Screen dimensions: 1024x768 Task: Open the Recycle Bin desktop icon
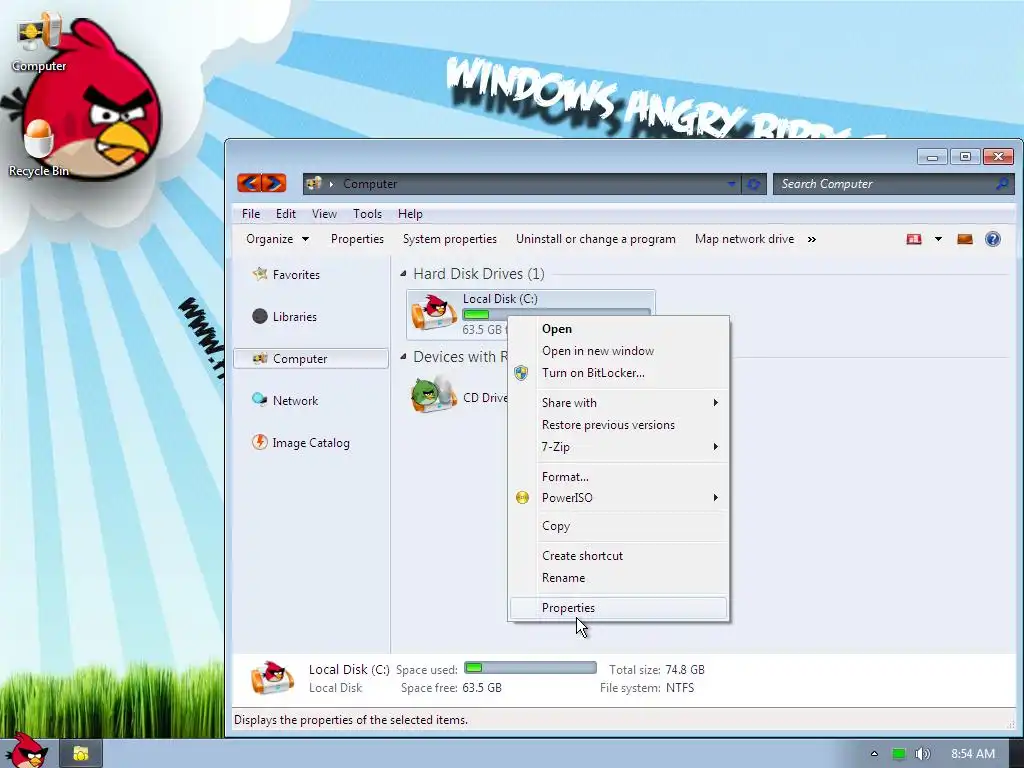(39, 148)
